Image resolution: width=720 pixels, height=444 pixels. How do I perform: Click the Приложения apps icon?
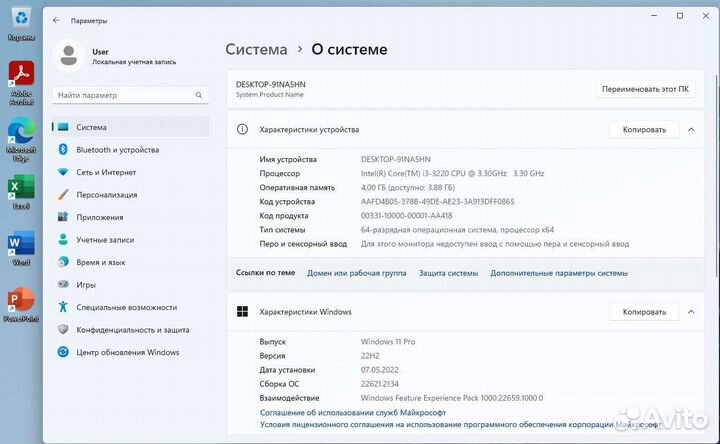pyautogui.click(x=63, y=217)
